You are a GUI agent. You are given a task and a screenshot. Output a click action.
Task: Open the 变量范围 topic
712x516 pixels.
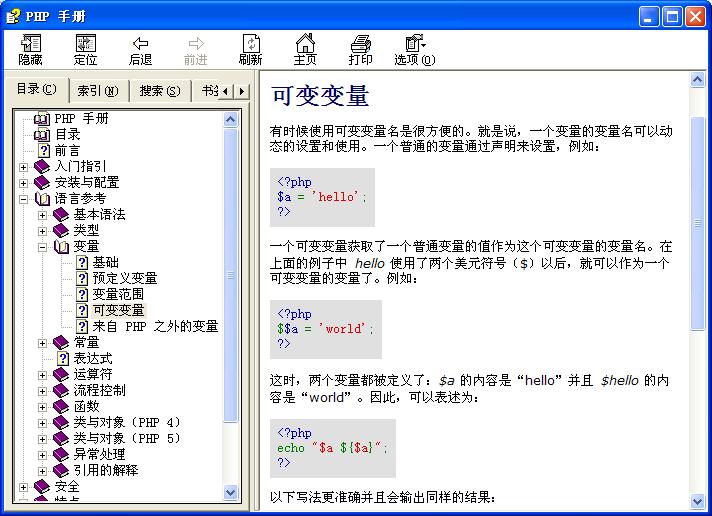[118, 294]
